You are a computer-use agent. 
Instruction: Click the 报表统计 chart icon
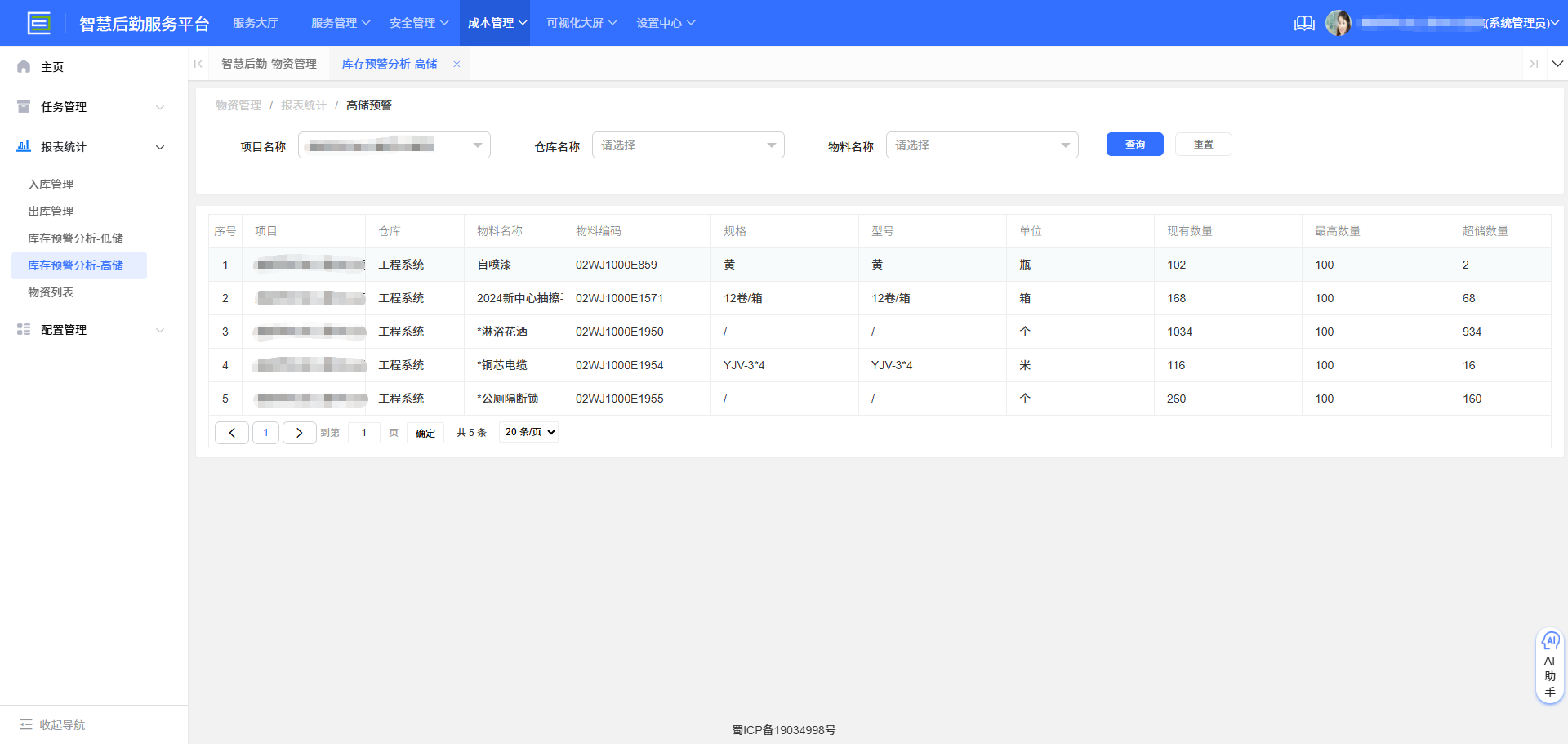[x=24, y=146]
